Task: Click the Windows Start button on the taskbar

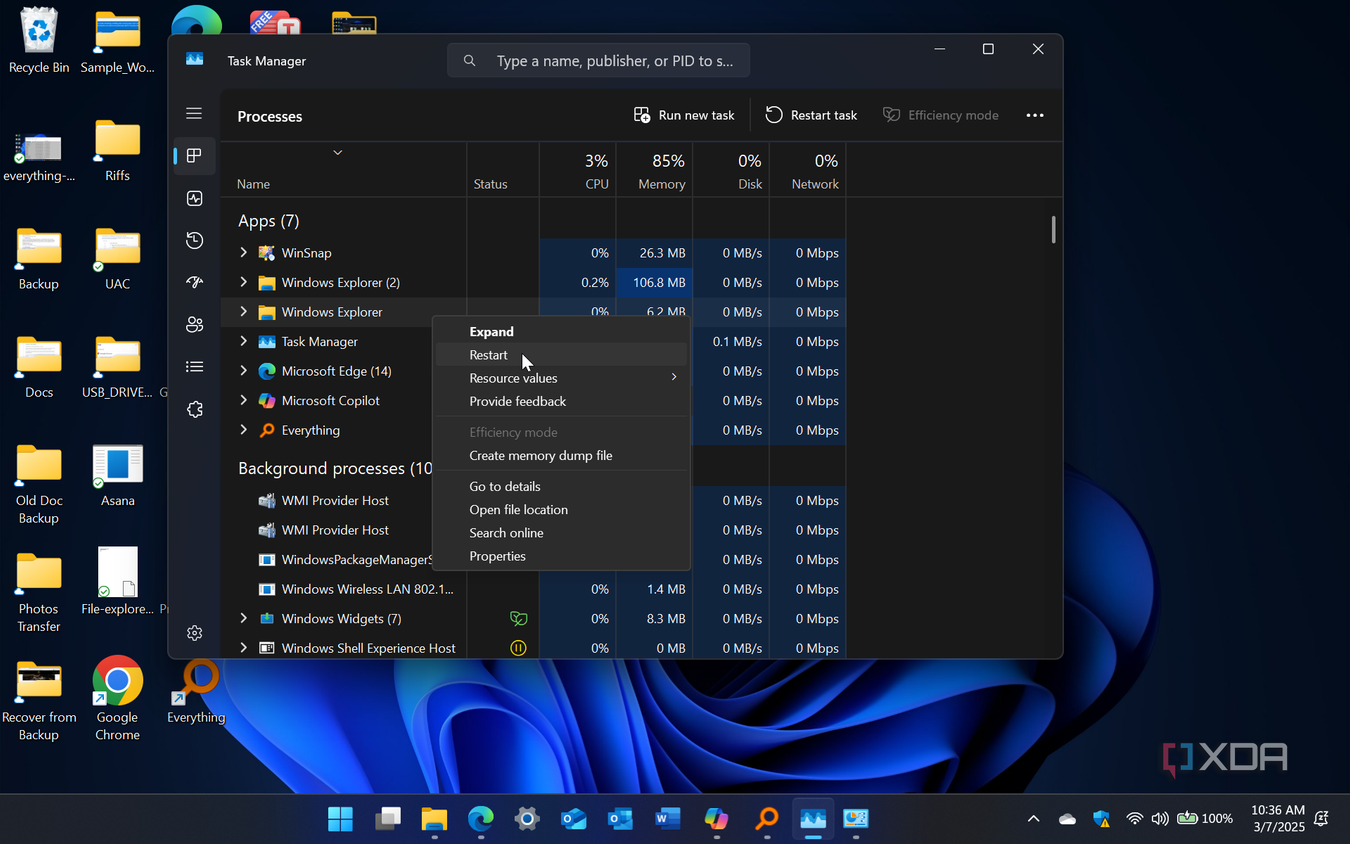Action: (340, 819)
